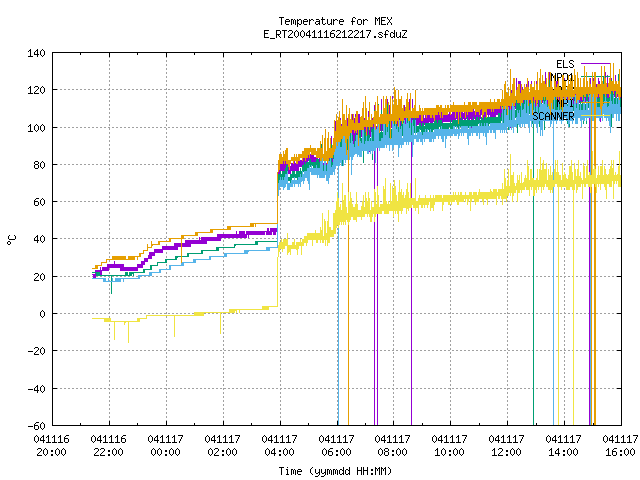Click the 02:00 x-axis time label
Screen dimensions: 640x480
[222, 452]
